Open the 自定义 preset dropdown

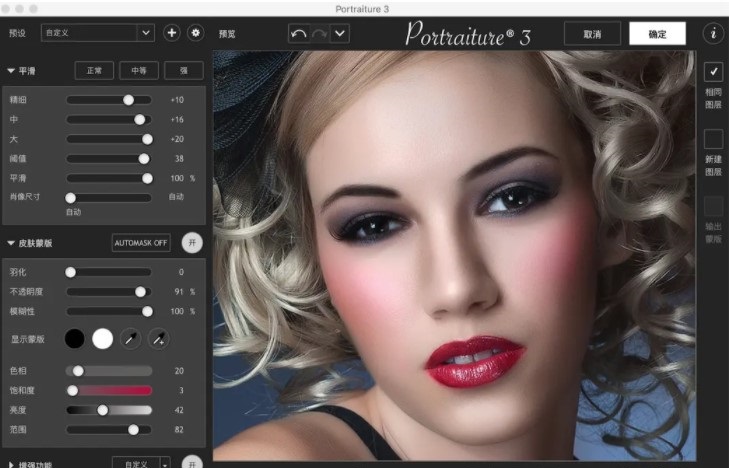click(x=98, y=33)
